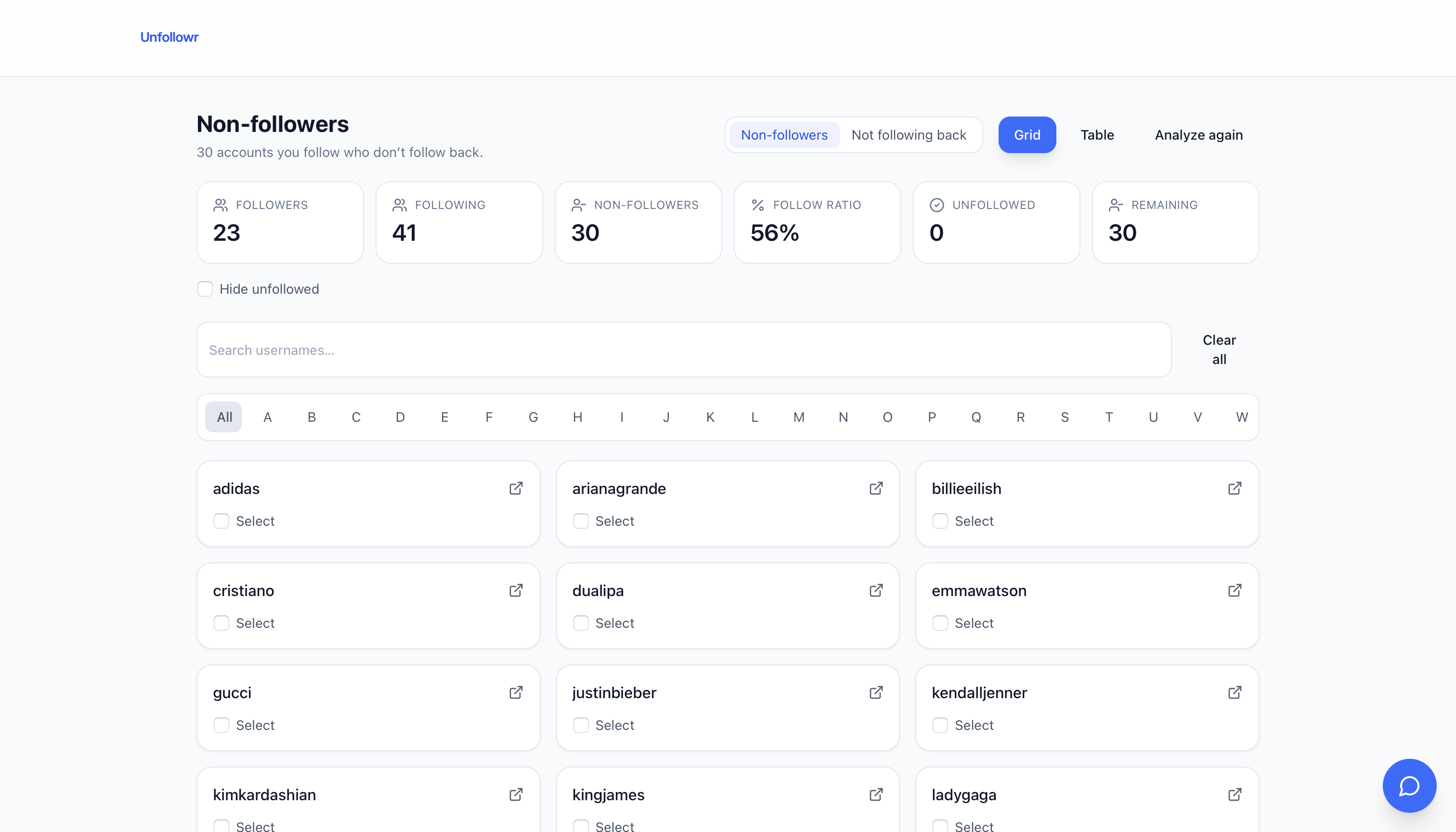Tick the Select checkbox for dualipa
The image size is (1456, 832).
click(581, 623)
